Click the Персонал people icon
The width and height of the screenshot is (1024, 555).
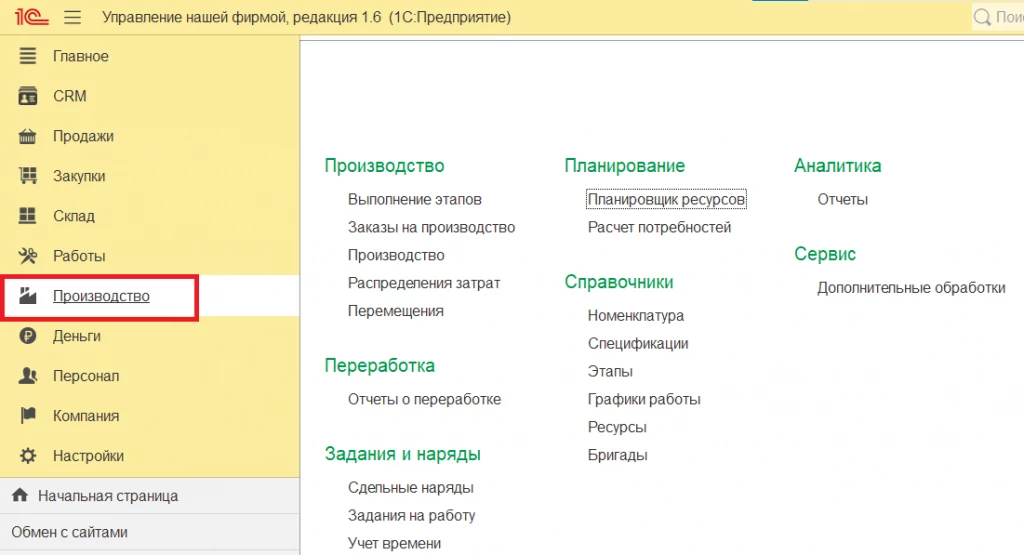pos(27,375)
